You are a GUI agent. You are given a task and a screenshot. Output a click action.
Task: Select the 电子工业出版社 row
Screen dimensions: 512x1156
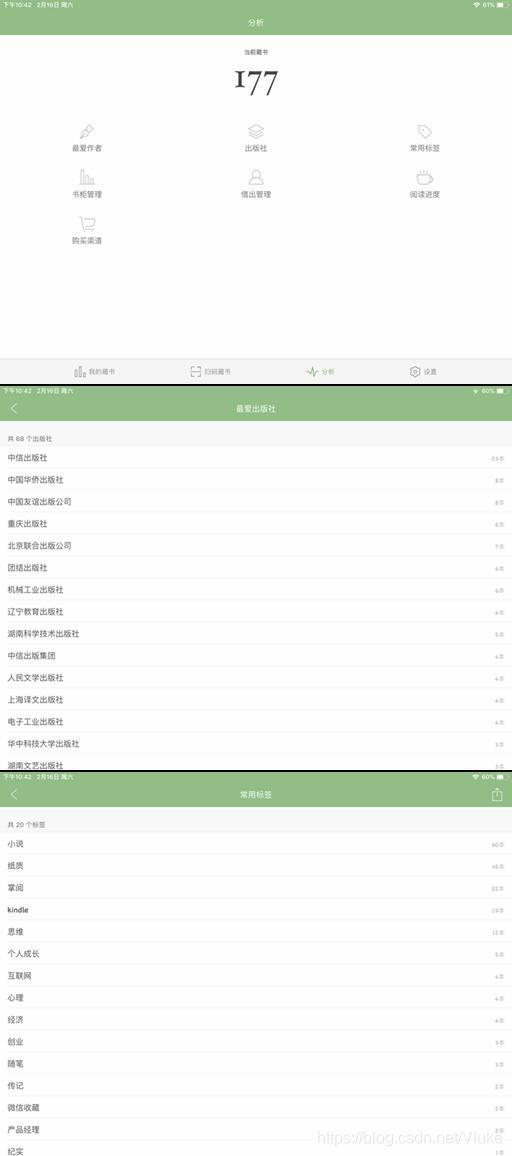(x=256, y=722)
